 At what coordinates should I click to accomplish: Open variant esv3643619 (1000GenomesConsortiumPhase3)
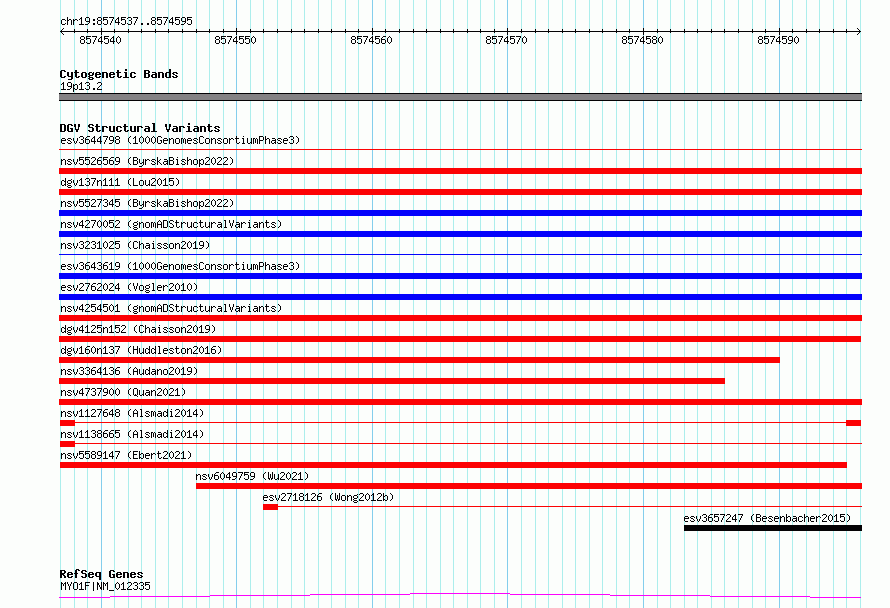[x=180, y=266]
